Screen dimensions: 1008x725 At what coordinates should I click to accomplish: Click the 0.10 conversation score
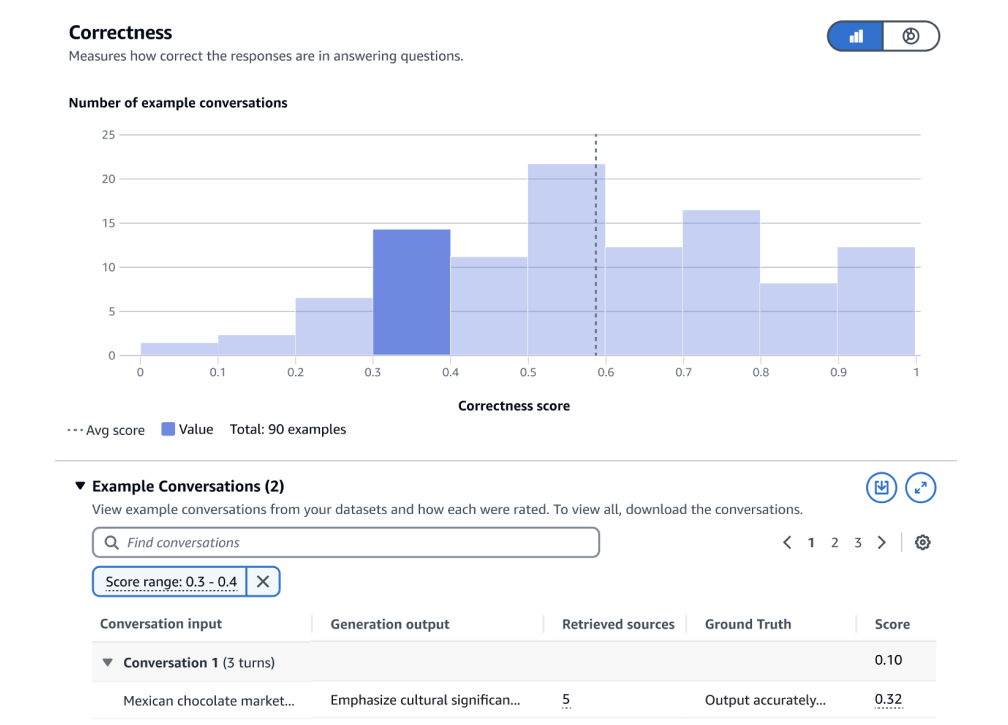tap(888, 660)
